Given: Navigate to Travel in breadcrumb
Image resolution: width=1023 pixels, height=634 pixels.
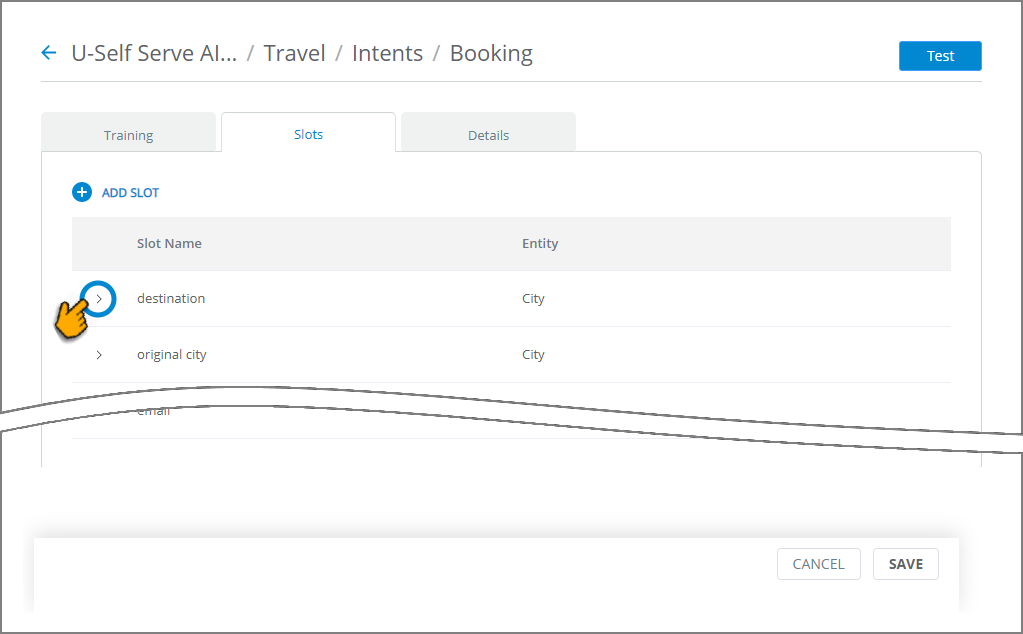Looking at the screenshot, I should pyautogui.click(x=294, y=53).
